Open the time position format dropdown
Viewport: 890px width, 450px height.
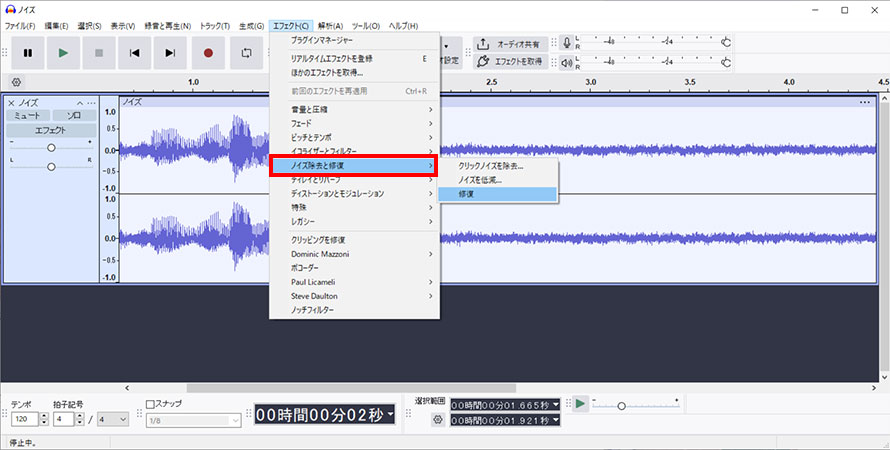pyautogui.click(x=391, y=414)
